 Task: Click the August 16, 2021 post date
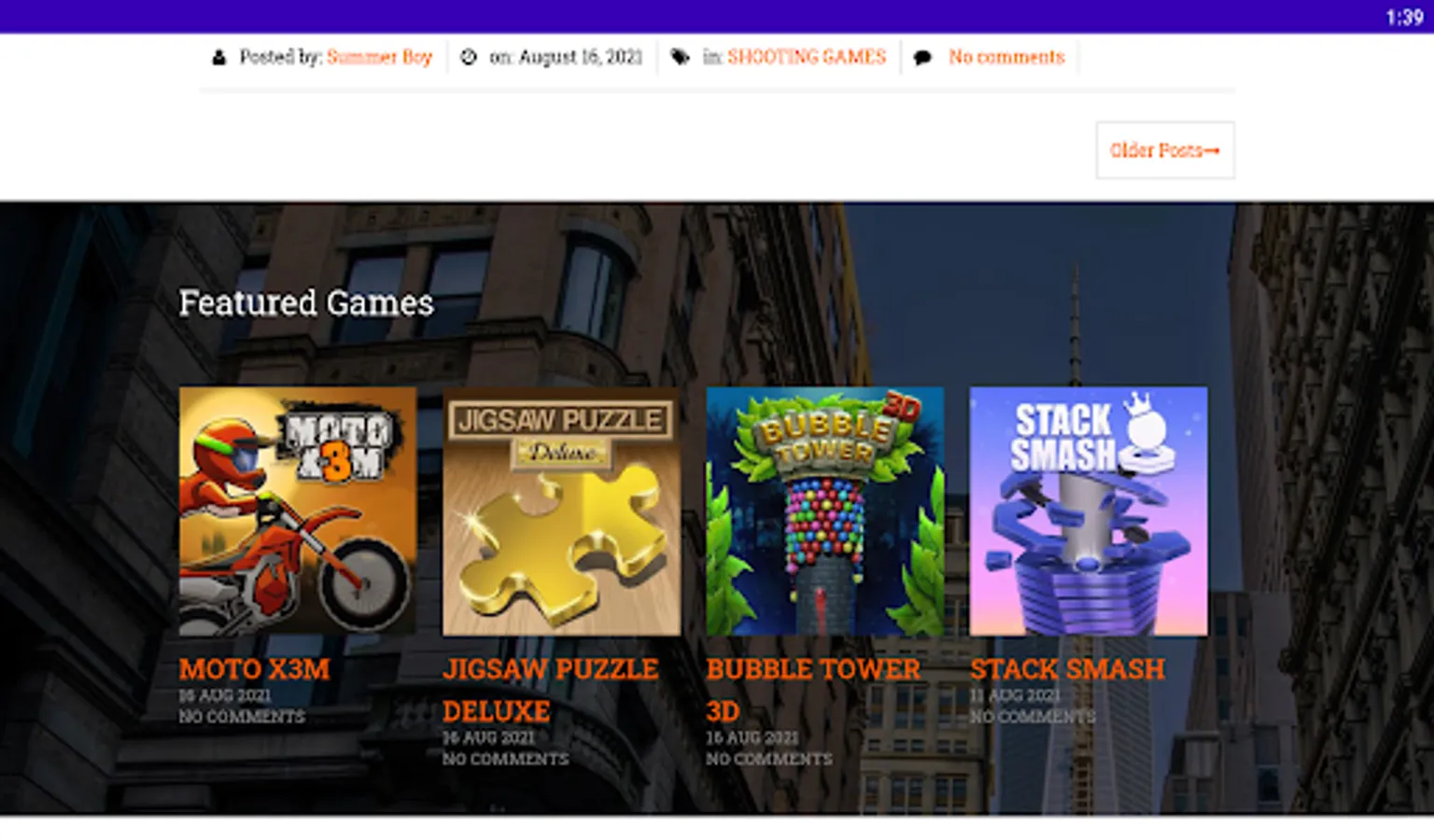pos(581,57)
